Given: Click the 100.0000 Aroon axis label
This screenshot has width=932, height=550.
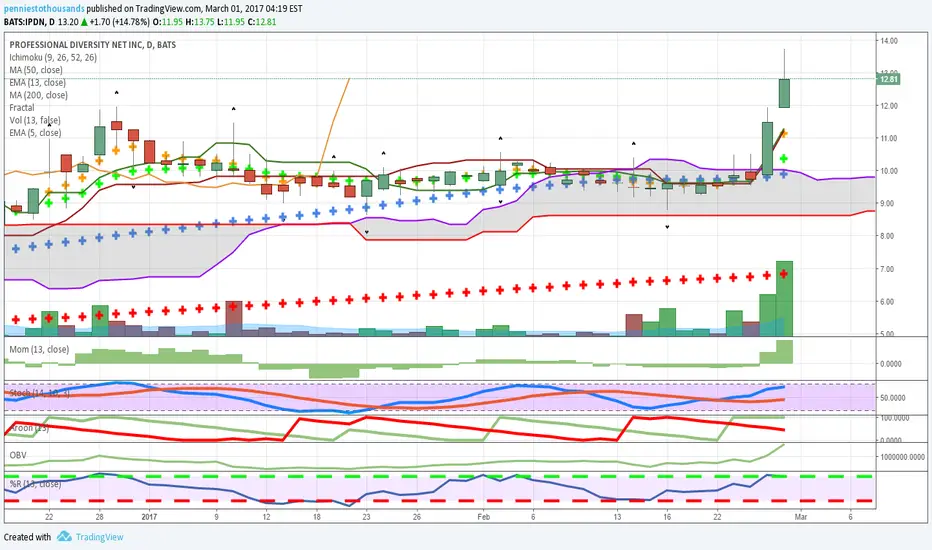Looking at the screenshot, I should pyautogui.click(x=894, y=418).
